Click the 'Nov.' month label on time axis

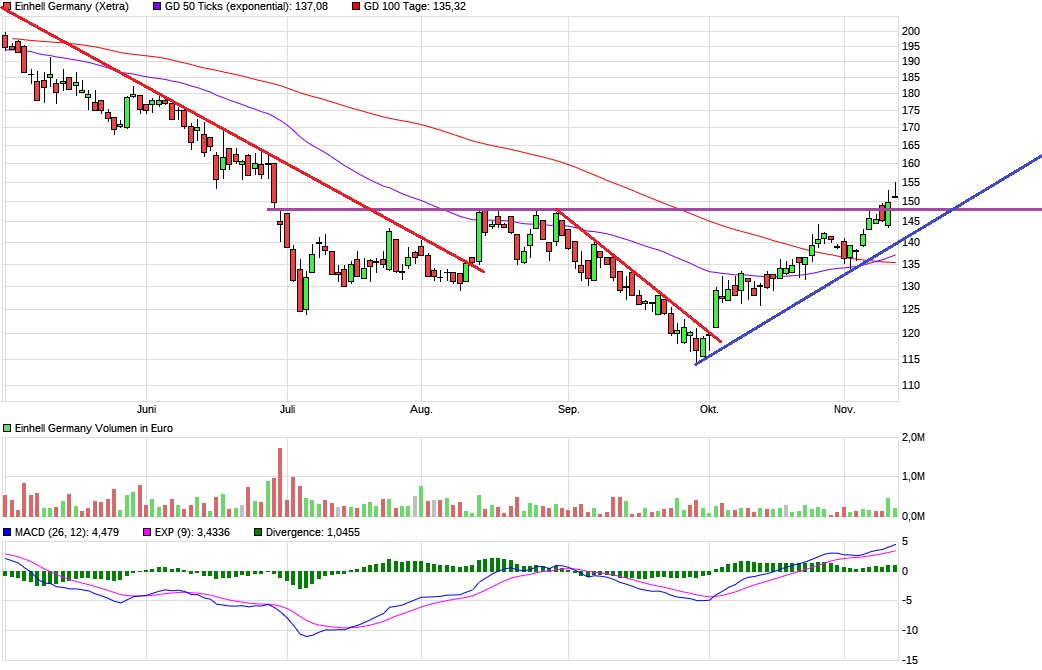[845, 409]
